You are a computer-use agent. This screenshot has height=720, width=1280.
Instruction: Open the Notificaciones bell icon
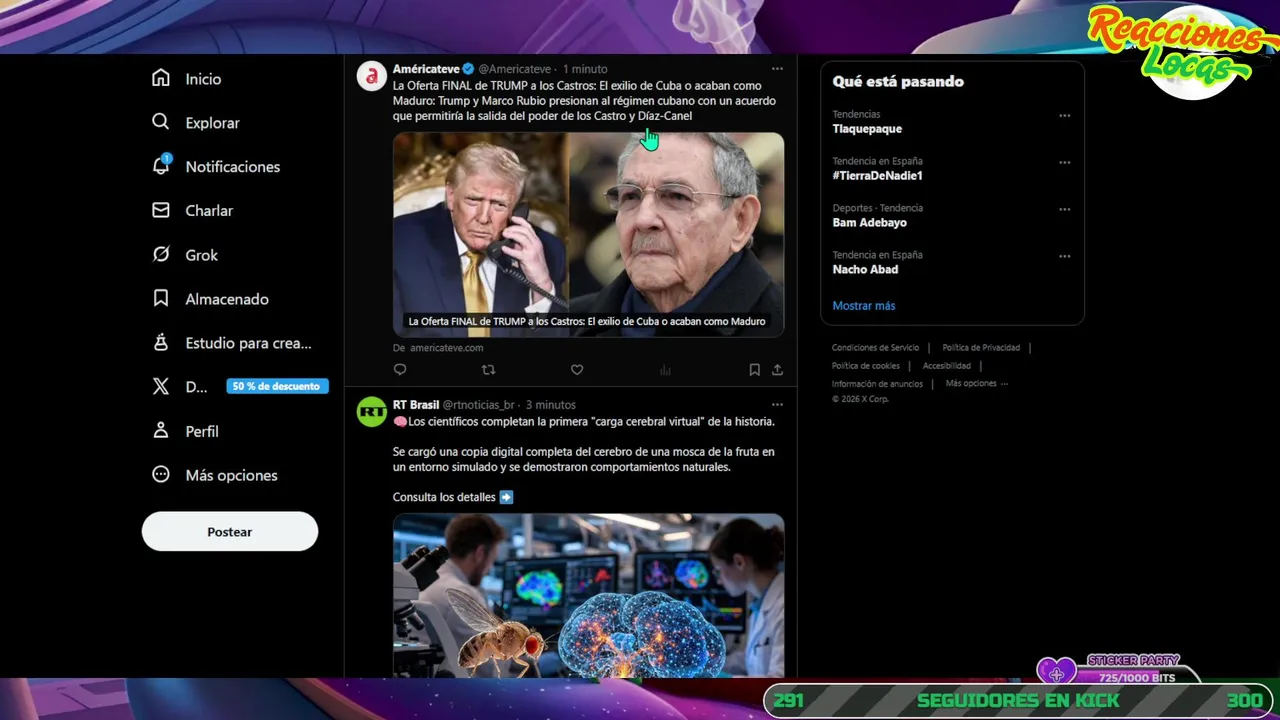160,166
